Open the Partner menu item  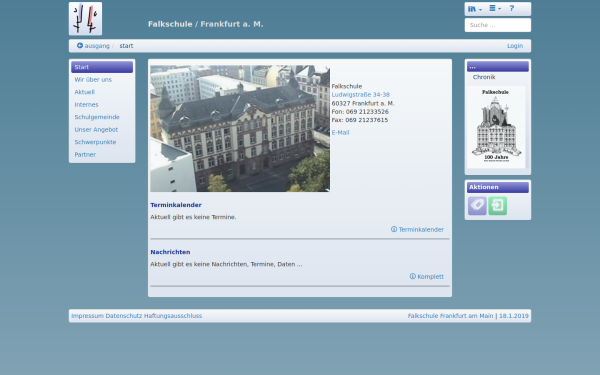85,155
